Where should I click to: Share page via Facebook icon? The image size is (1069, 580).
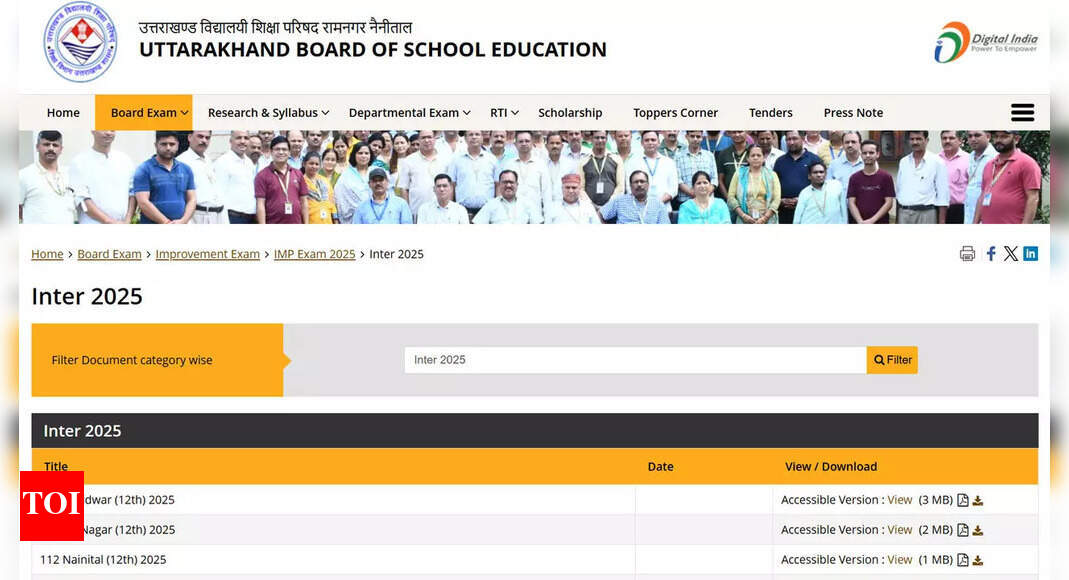coord(991,254)
